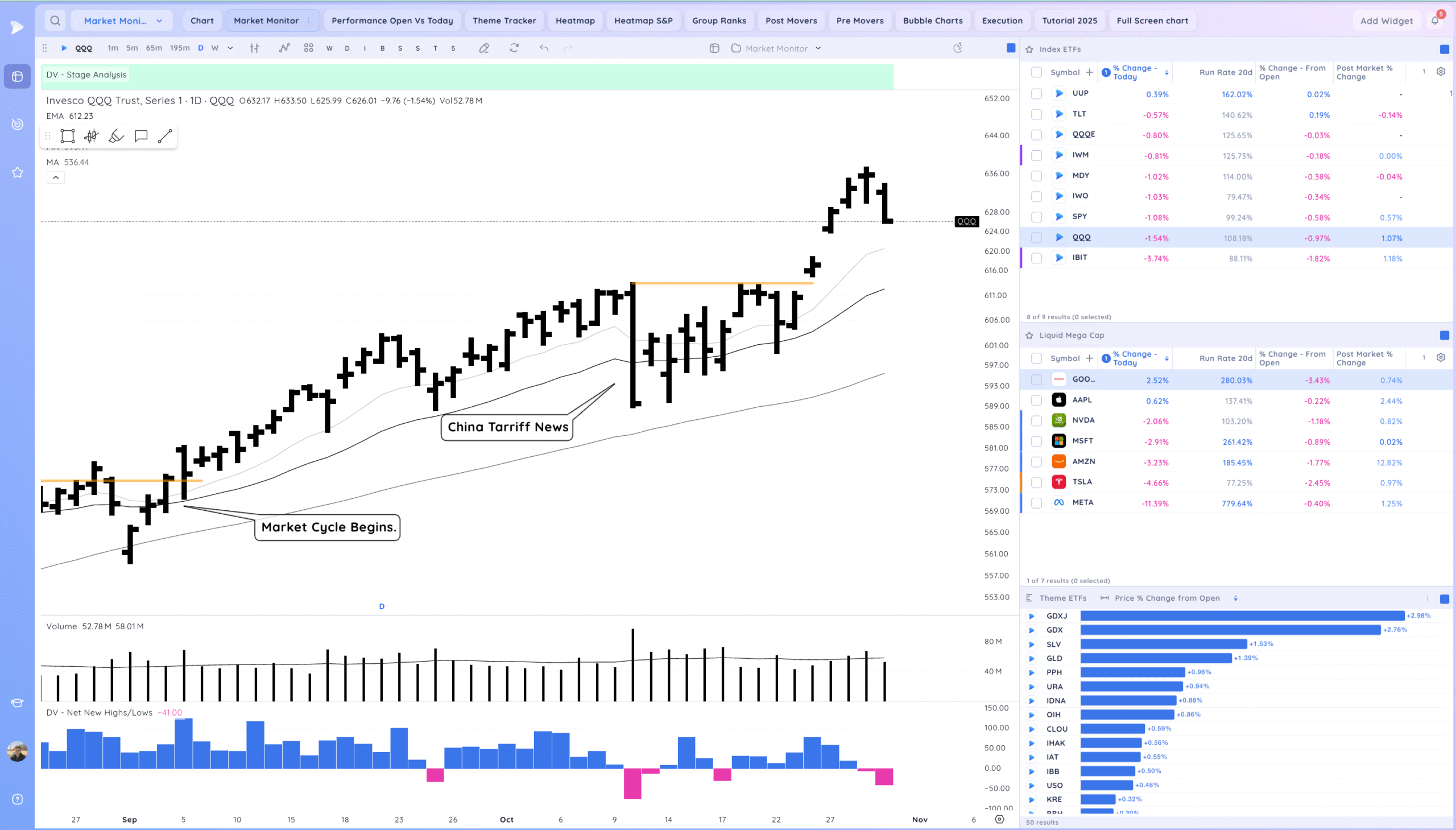
Task: Click blue color square in Index ETFs header
Action: (x=1444, y=49)
